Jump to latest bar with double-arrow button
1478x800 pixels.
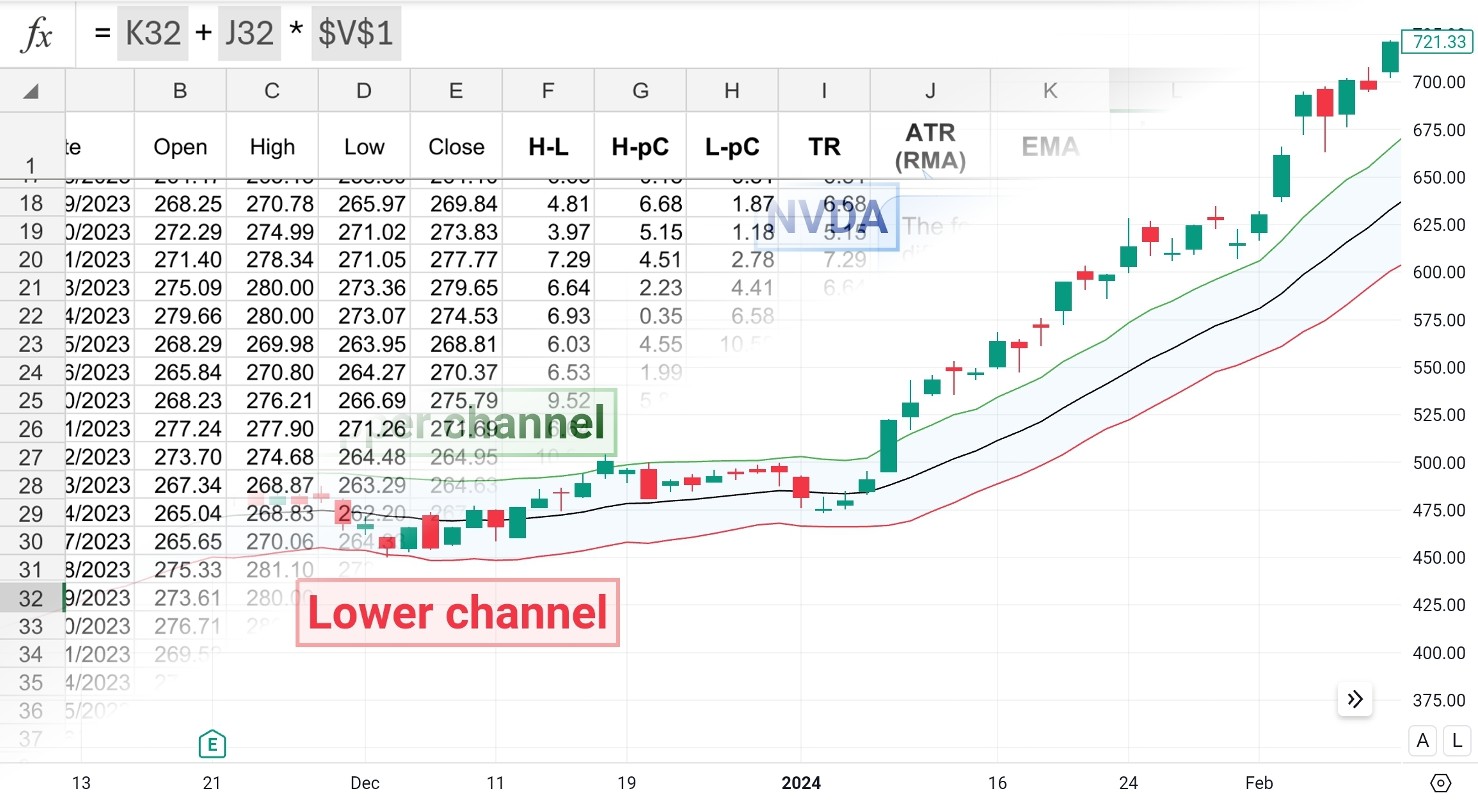pos(1355,699)
